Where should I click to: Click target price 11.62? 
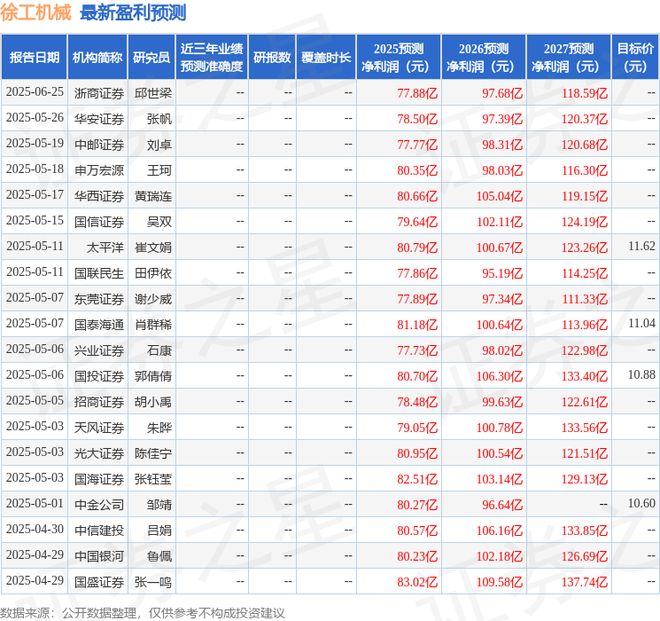tap(641, 246)
